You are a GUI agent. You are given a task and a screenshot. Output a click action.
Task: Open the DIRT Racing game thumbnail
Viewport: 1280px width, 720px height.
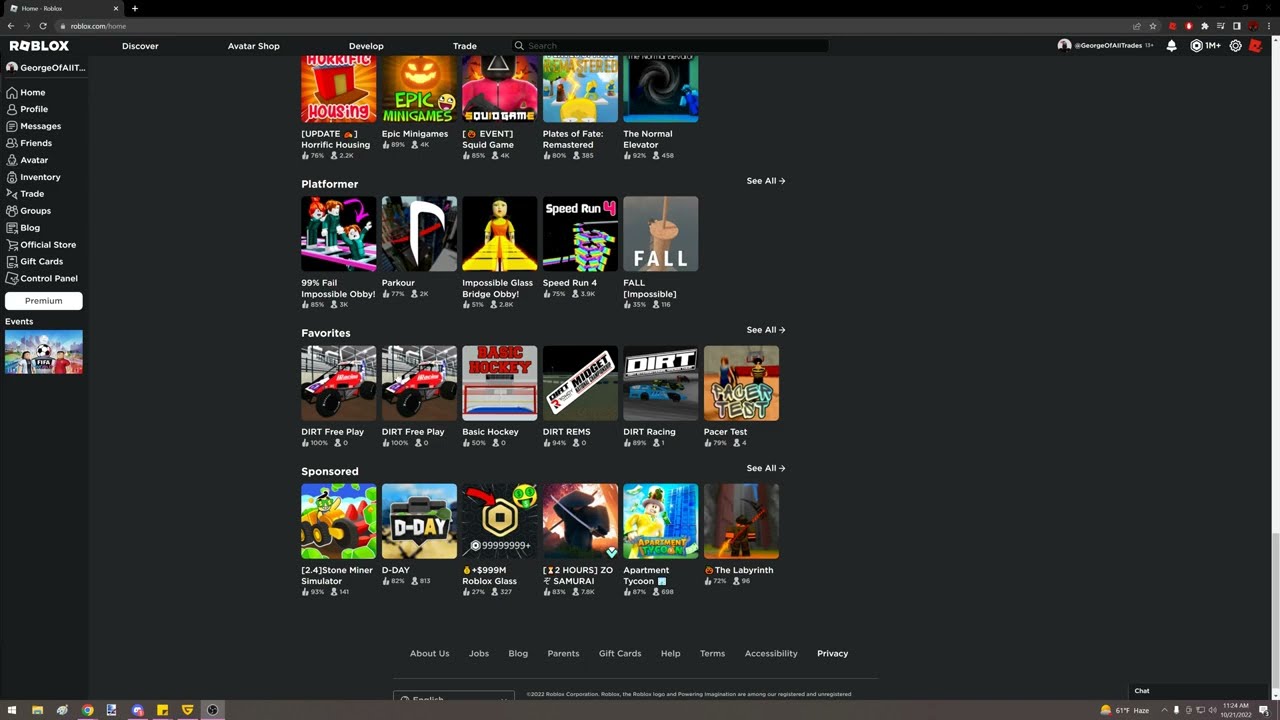[661, 383]
